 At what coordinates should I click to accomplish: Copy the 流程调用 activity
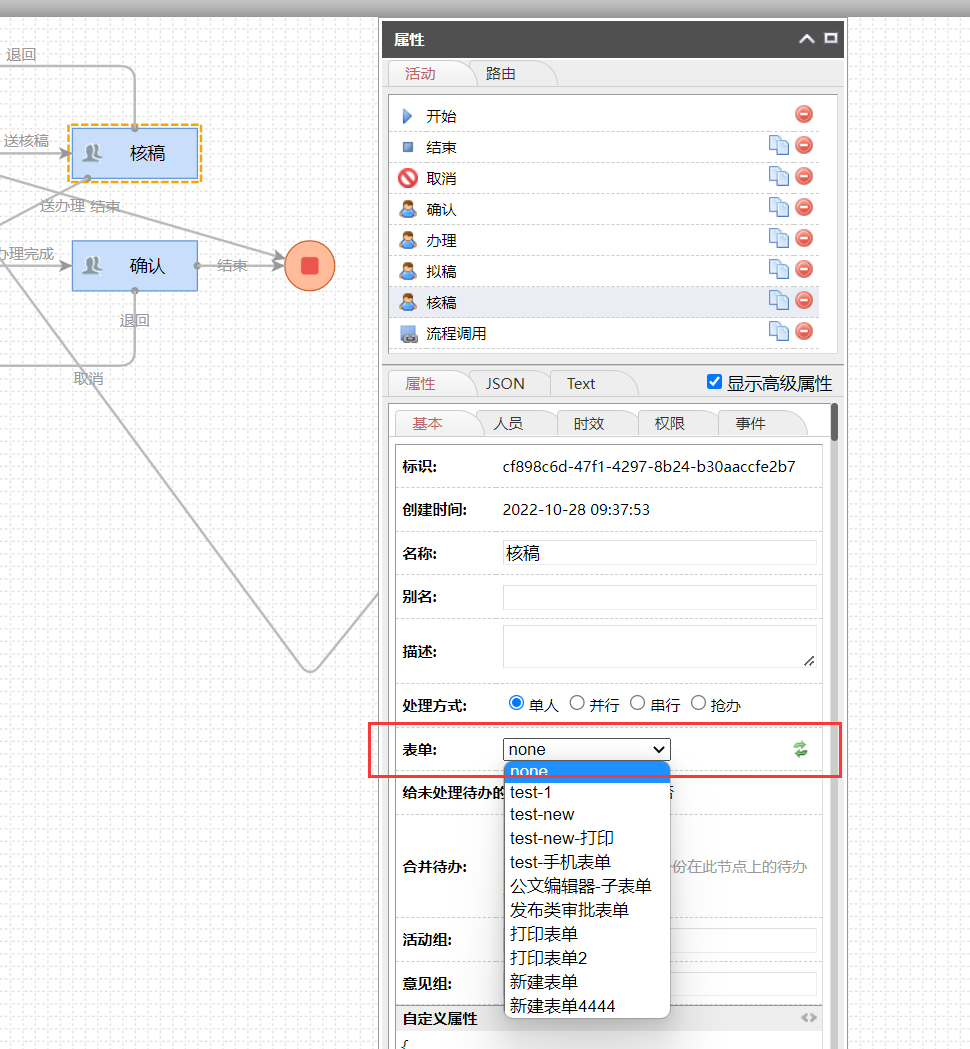(x=778, y=331)
